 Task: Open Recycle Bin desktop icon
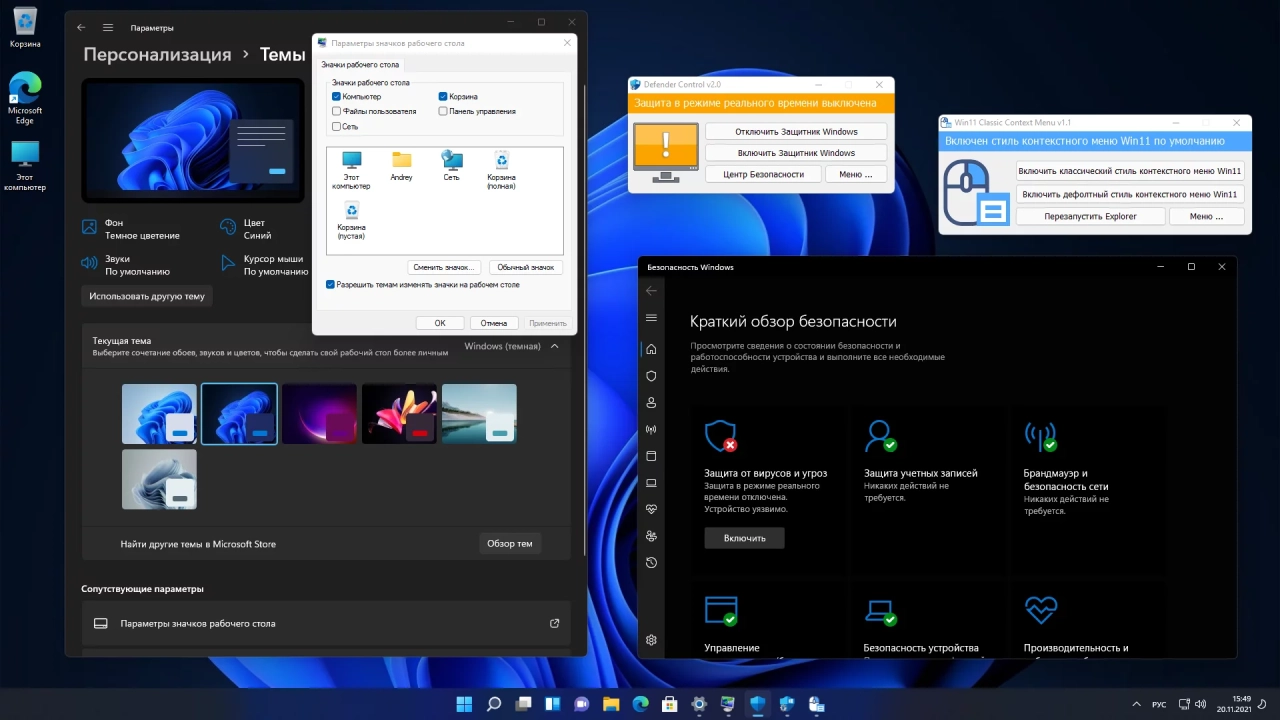click(x=25, y=28)
